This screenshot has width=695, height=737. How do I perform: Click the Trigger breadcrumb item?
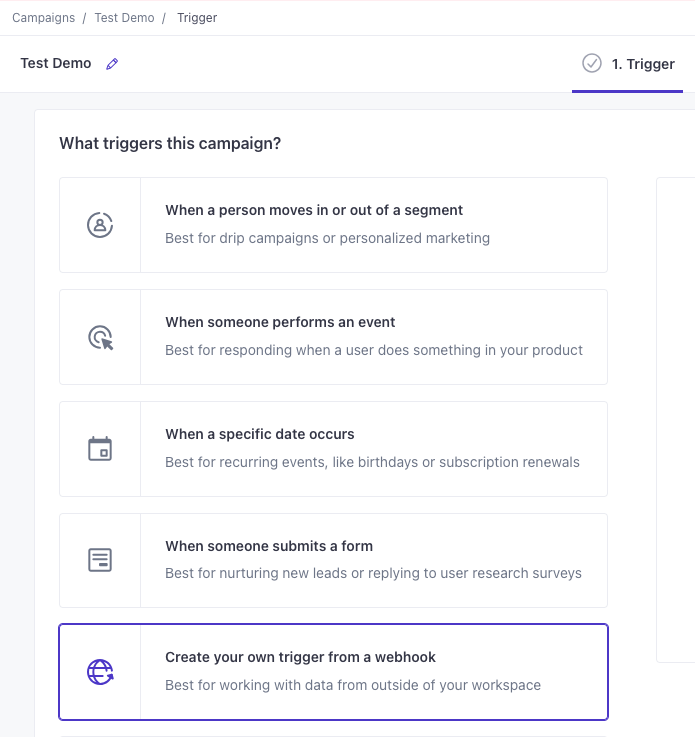tap(197, 18)
